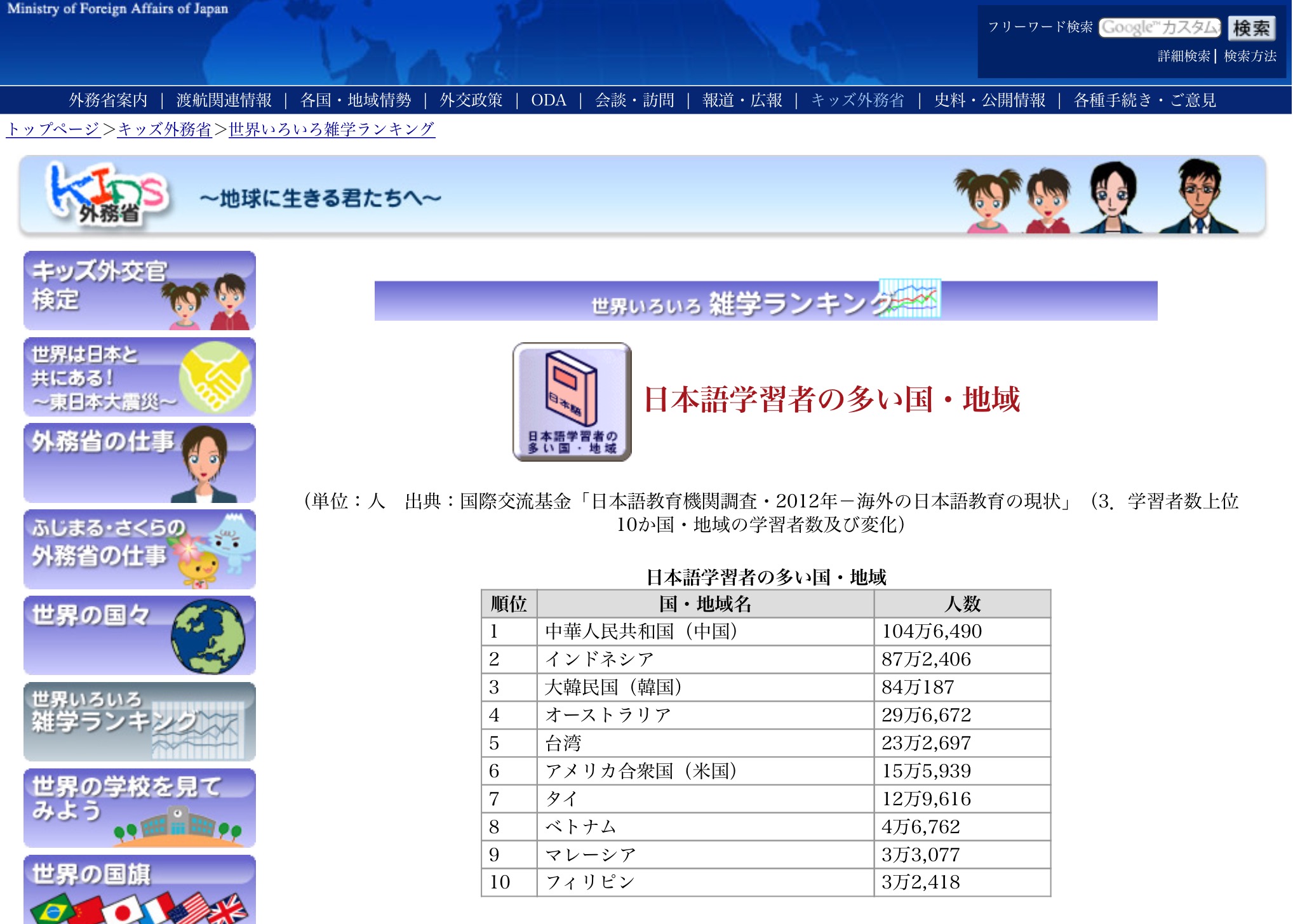
Task: Click the 雑学ランキング header banner
Action: (x=765, y=301)
